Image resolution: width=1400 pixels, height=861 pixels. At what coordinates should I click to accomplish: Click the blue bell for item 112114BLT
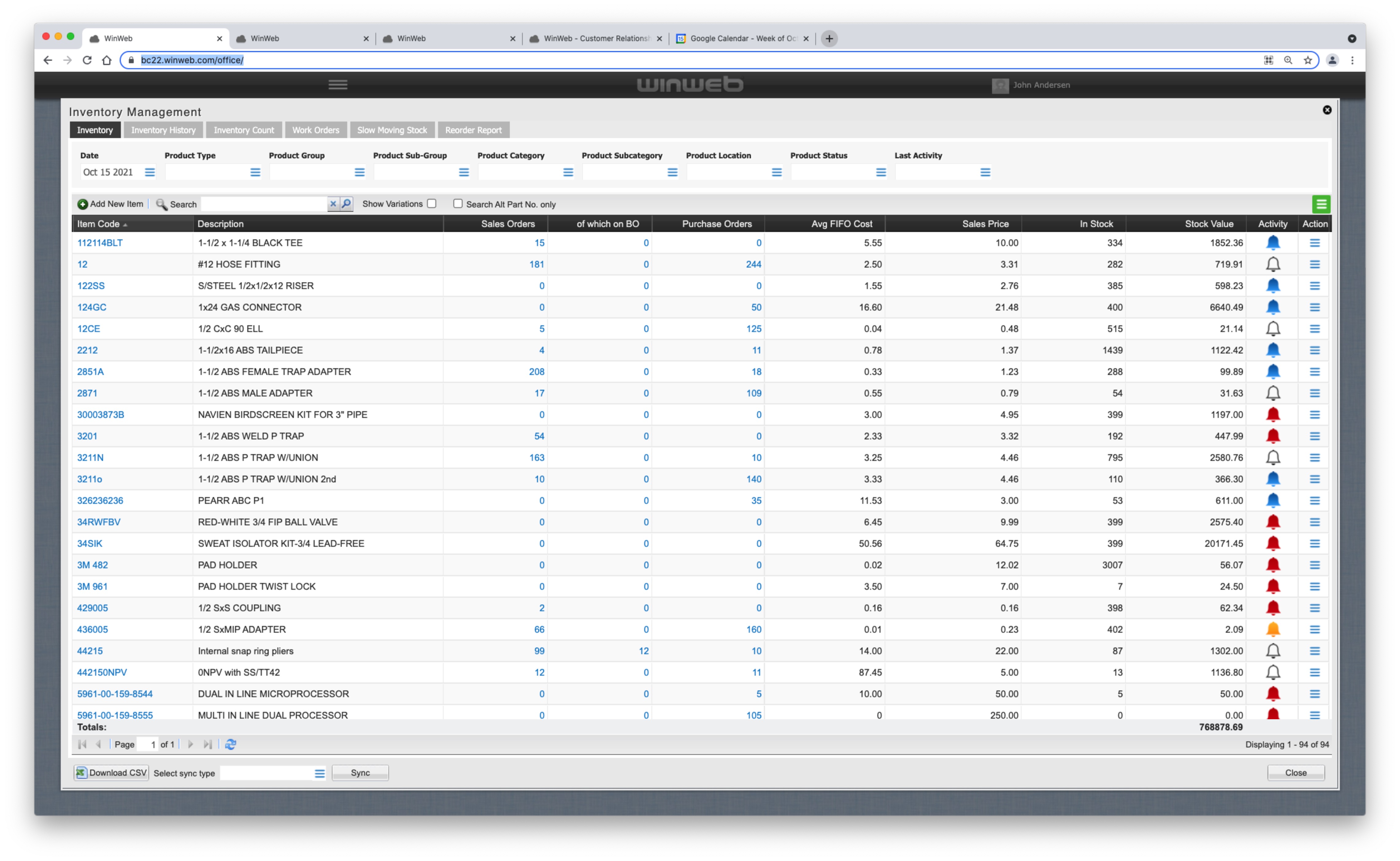(1272, 243)
